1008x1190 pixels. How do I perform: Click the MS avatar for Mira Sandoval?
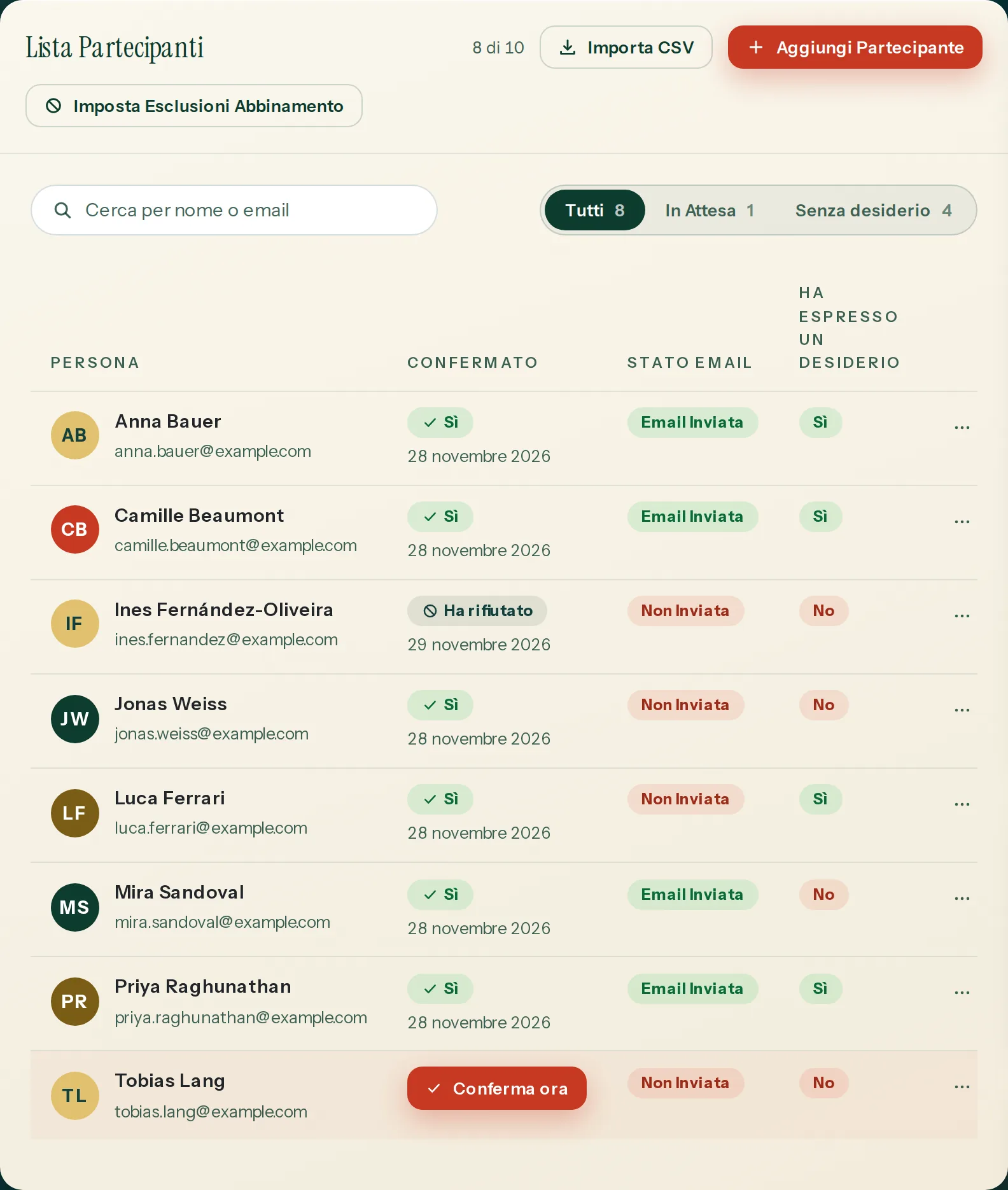pyautogui.click(x=75, y=907)
